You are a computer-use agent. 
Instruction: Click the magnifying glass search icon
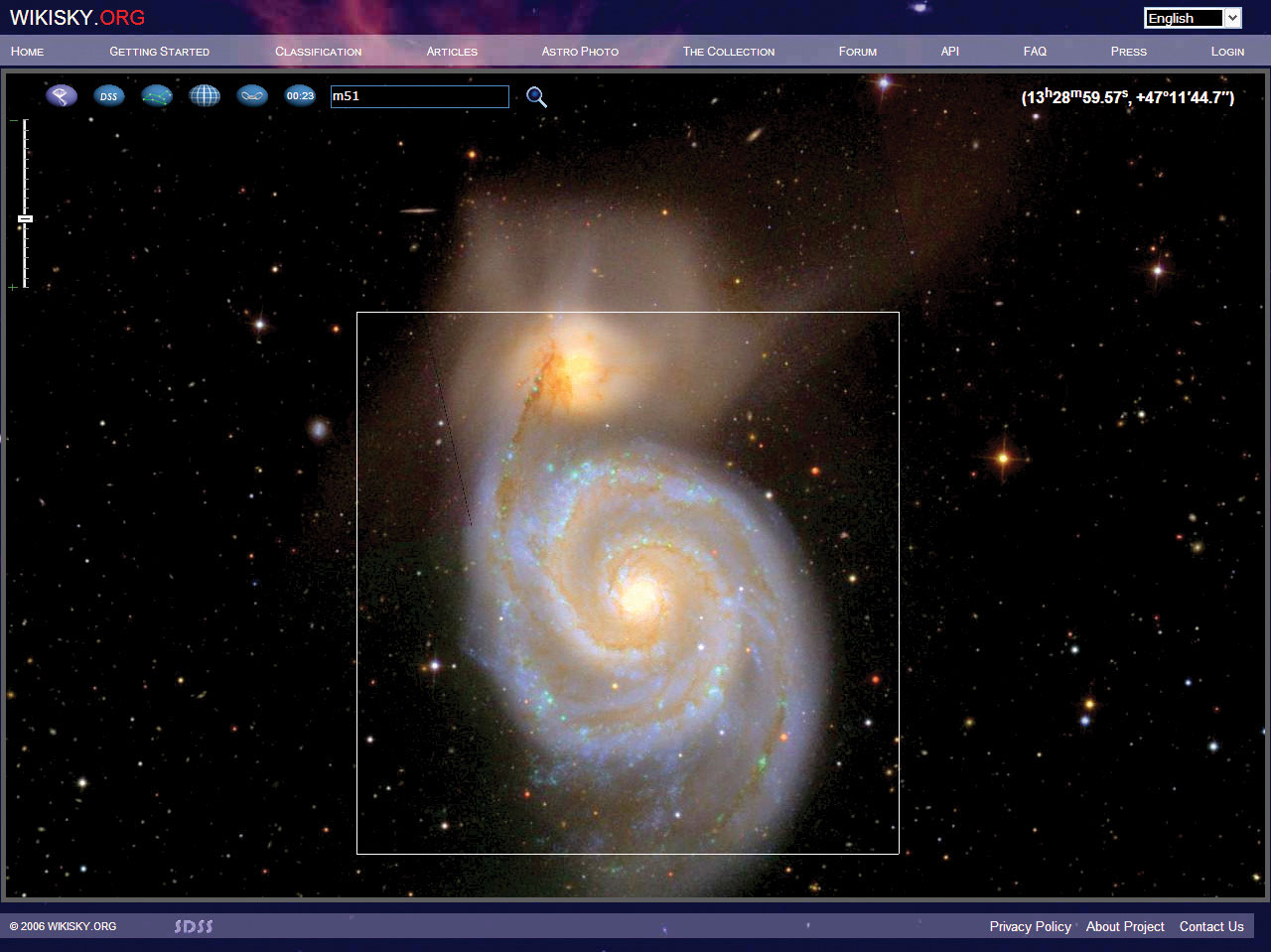[536, 96]
